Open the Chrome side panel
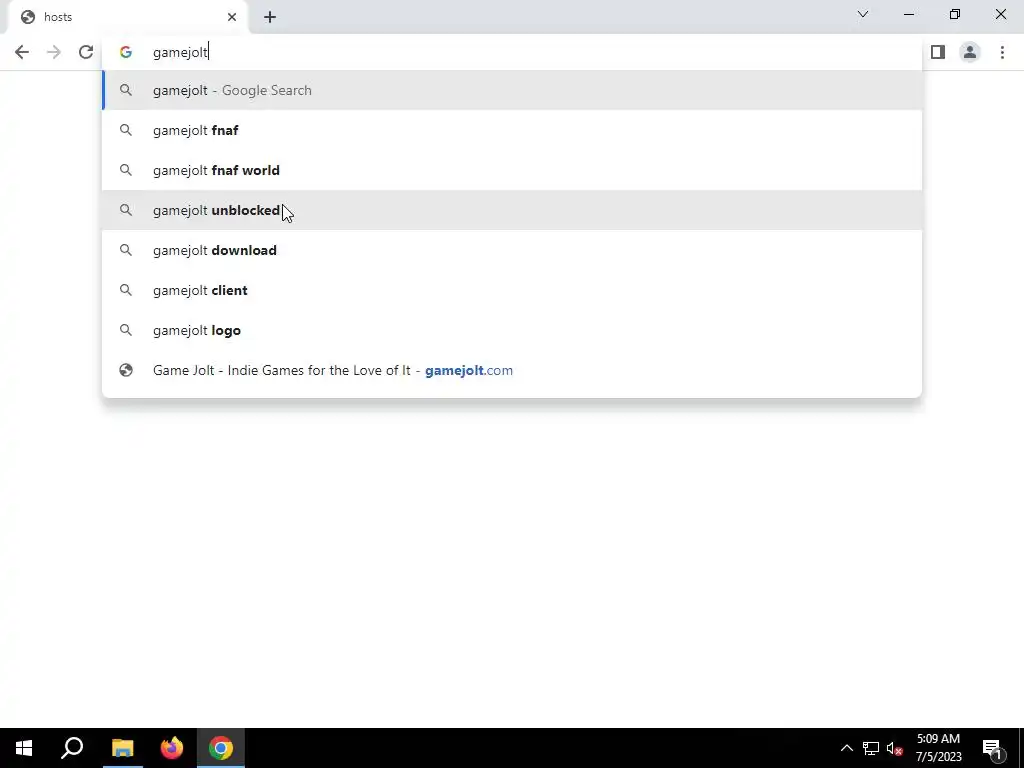This screenshot has height=768, width=1024. 938,52
